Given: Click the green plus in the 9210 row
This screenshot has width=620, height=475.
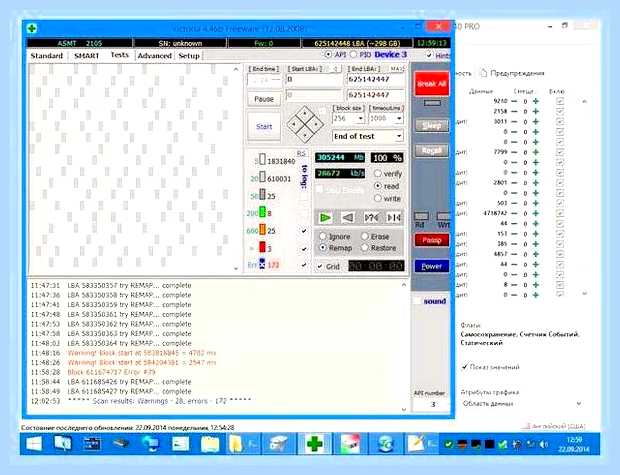Looking at the screenshot, I should (536, 101).
